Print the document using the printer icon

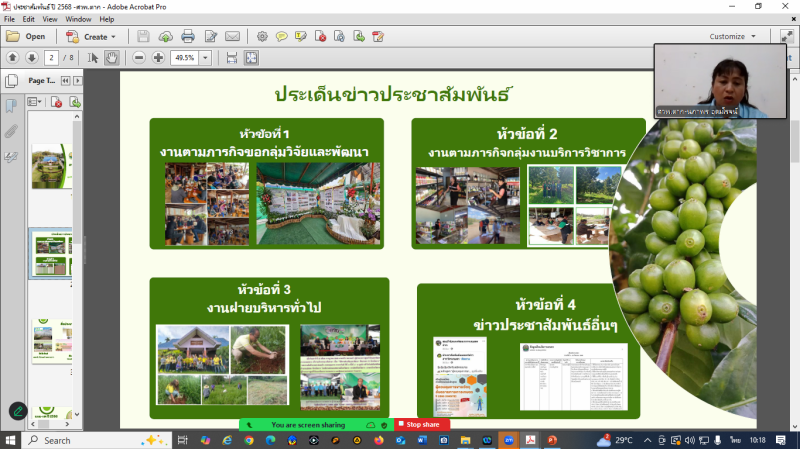pos(188,36)
